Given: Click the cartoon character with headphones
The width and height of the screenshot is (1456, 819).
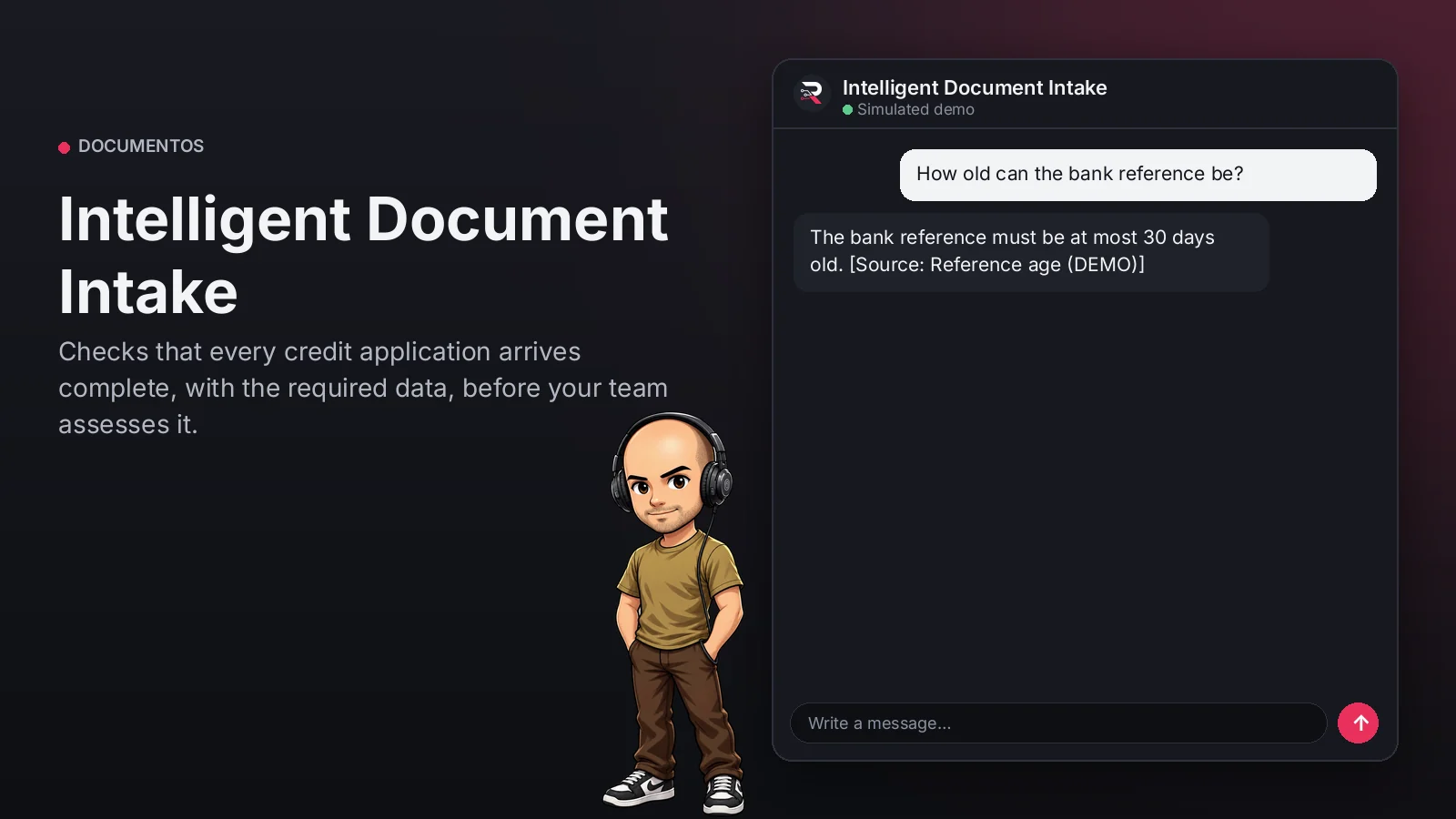Looking at the screenshot, I should [x=674, y=612].
